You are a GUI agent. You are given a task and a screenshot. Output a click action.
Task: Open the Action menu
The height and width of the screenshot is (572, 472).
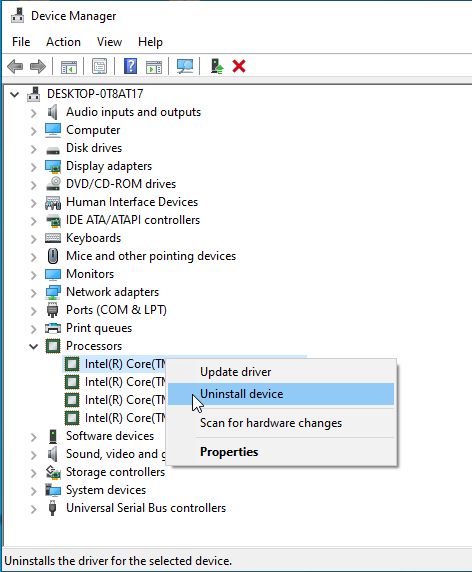click(x=63, y=42)
